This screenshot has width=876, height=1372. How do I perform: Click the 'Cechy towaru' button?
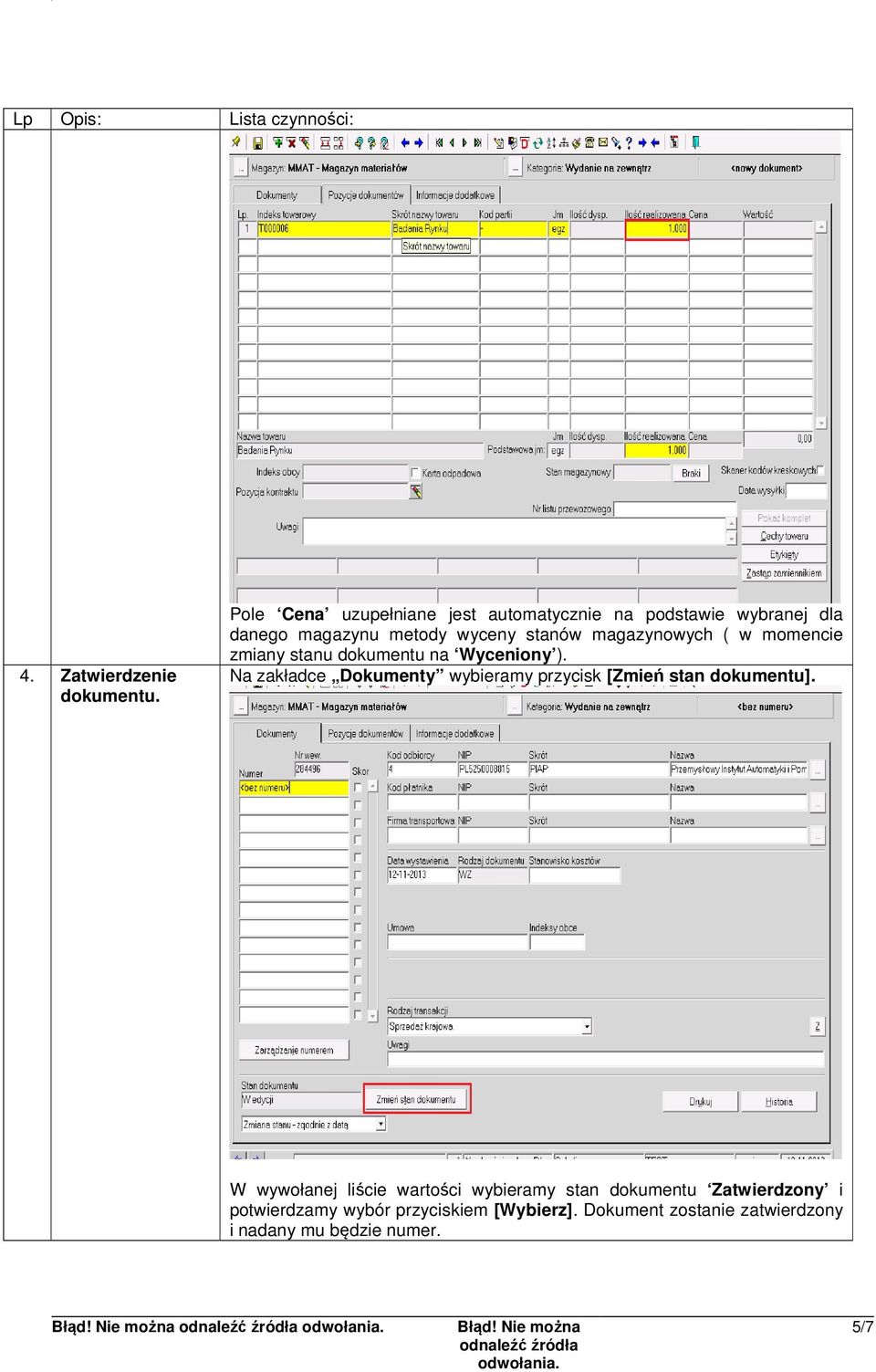[x=784, y=537]
